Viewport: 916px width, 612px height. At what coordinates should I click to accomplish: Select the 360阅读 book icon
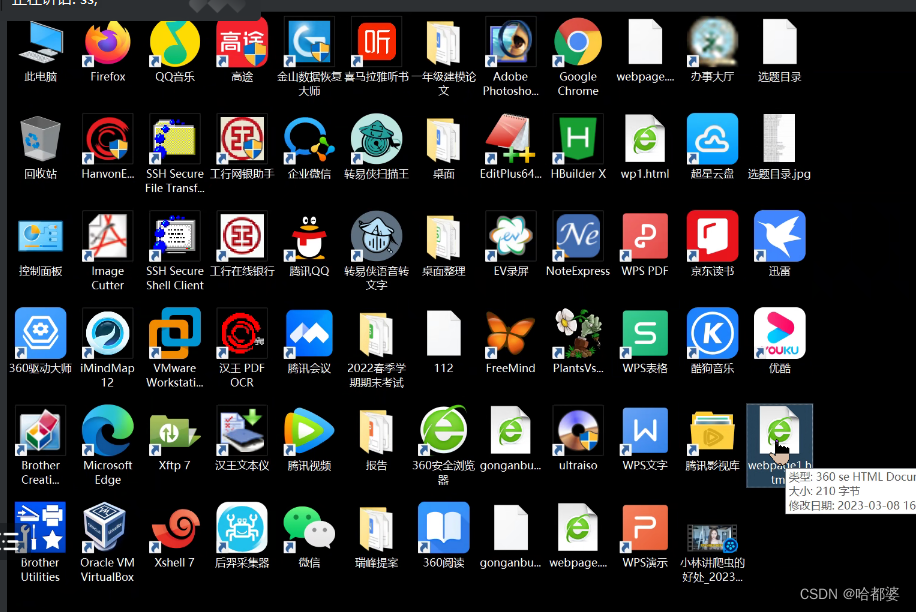443,527
